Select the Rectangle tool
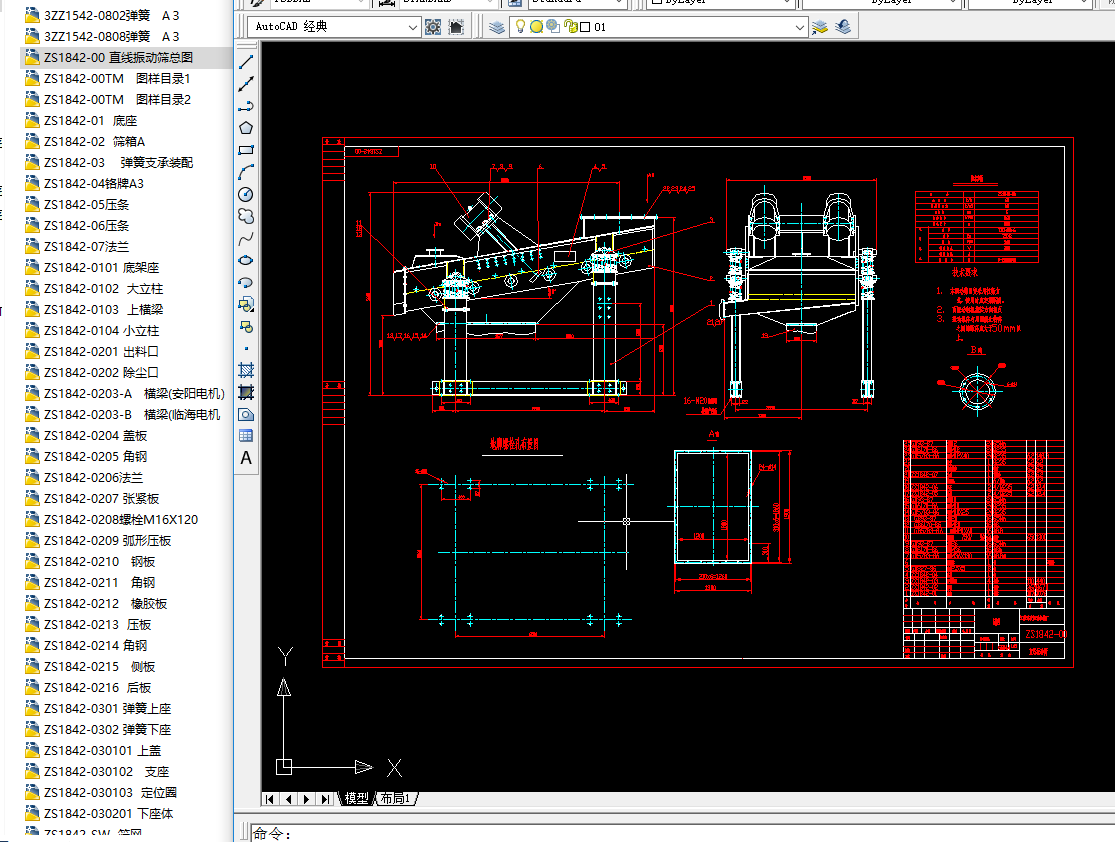 tap(246, 150)
